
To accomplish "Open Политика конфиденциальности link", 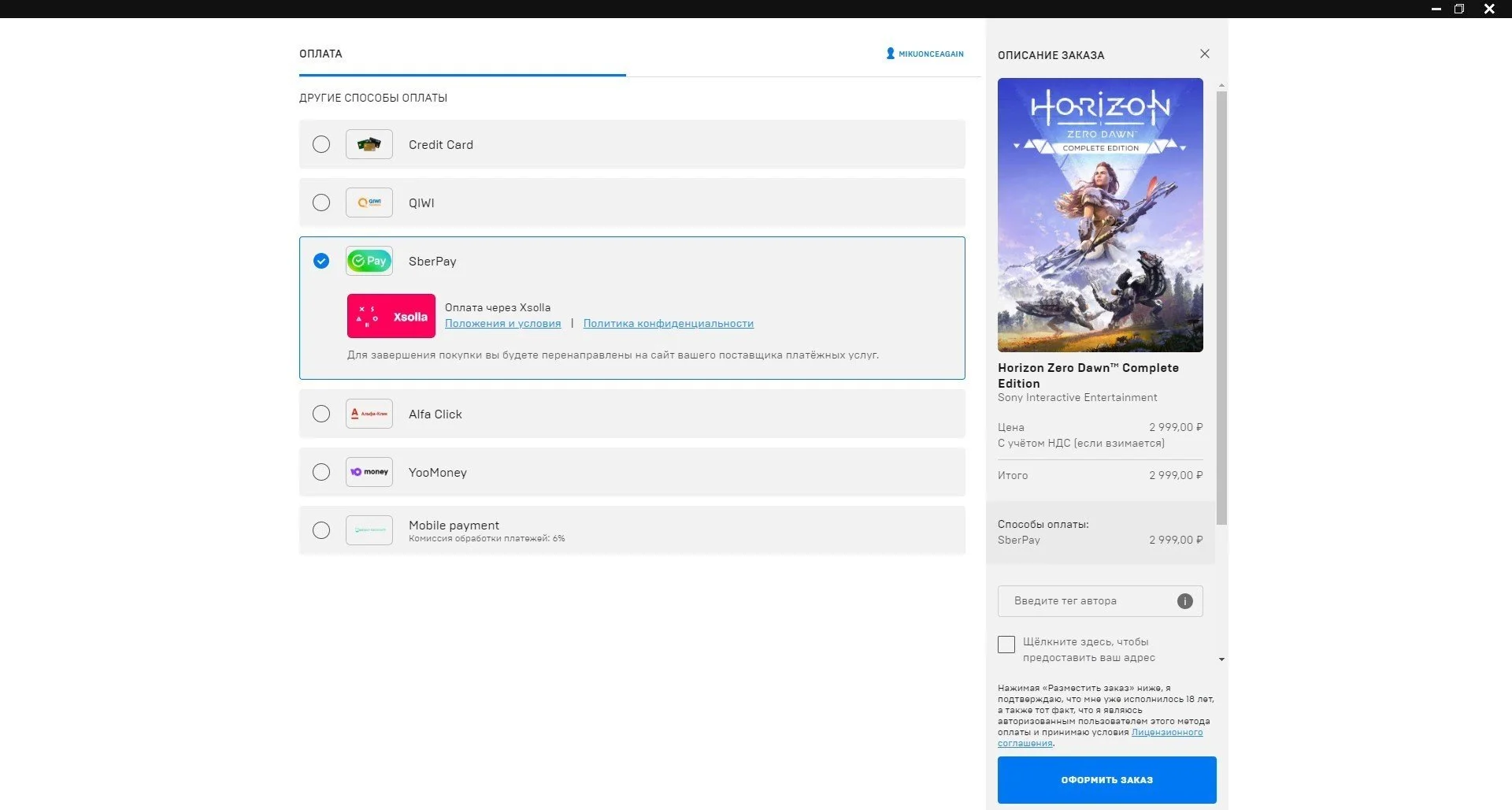I will tap(669, 323).
